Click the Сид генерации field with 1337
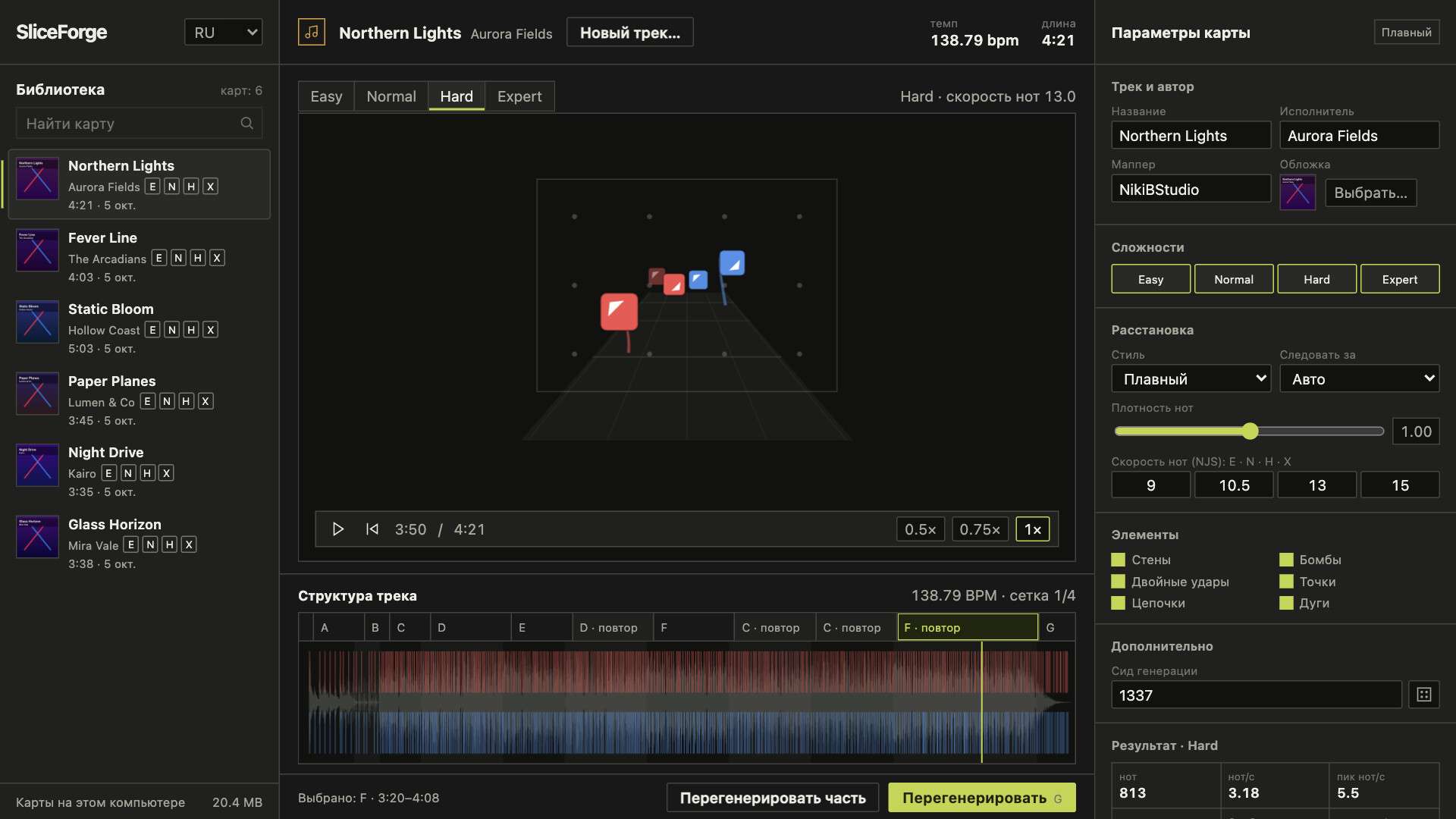 click(1256, 695)
